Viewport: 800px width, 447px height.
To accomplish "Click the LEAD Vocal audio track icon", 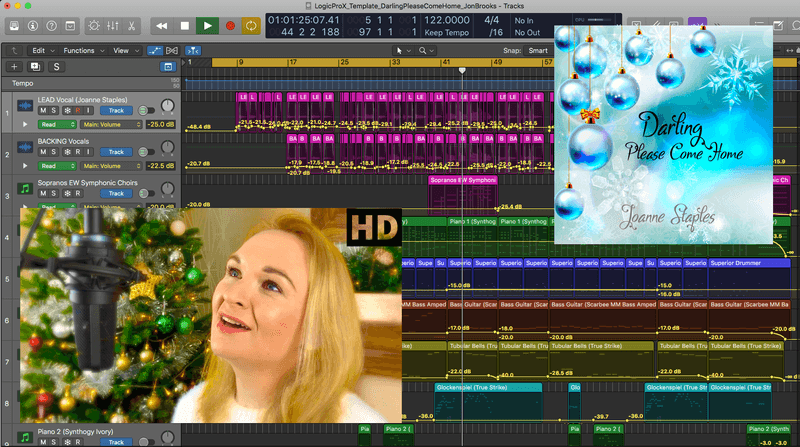I will pos(25,106).
